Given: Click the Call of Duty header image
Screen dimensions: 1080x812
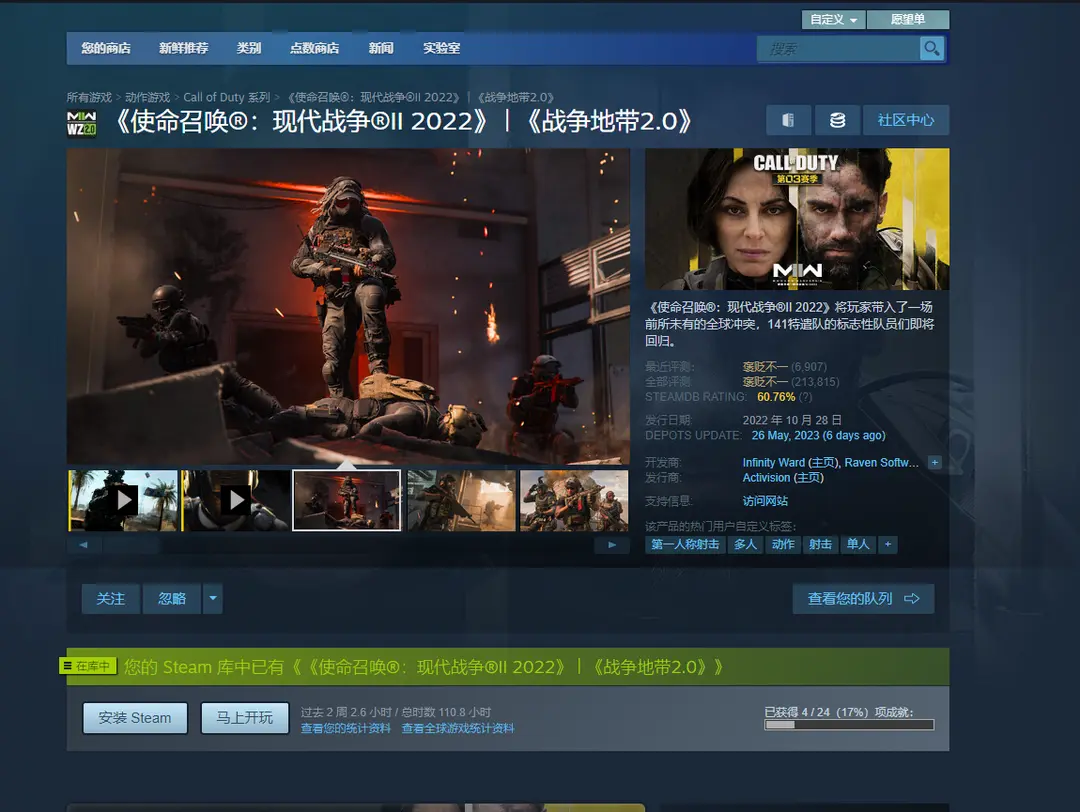Looking at the screenshot, I should [x=797, y=219].
